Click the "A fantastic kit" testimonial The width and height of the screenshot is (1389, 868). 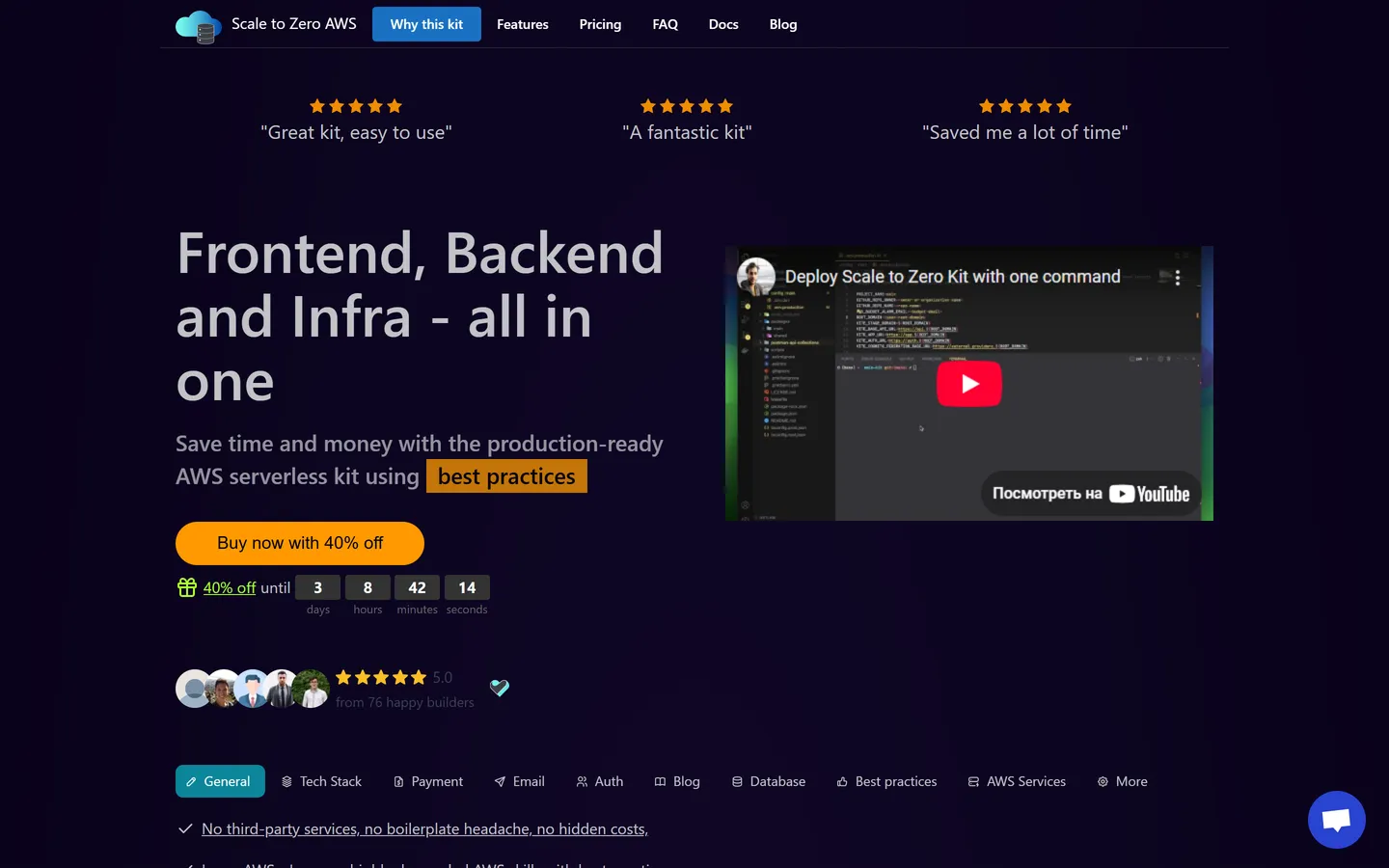pos(687,133)
